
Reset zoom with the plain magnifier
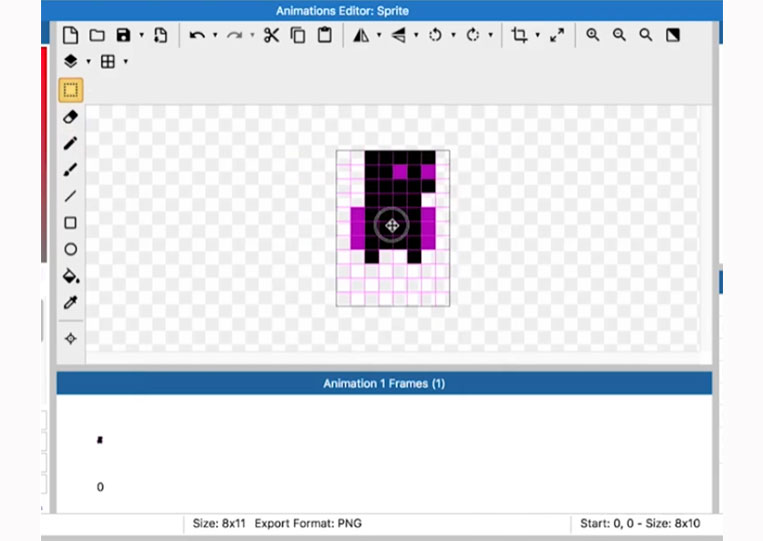(646, 35)
